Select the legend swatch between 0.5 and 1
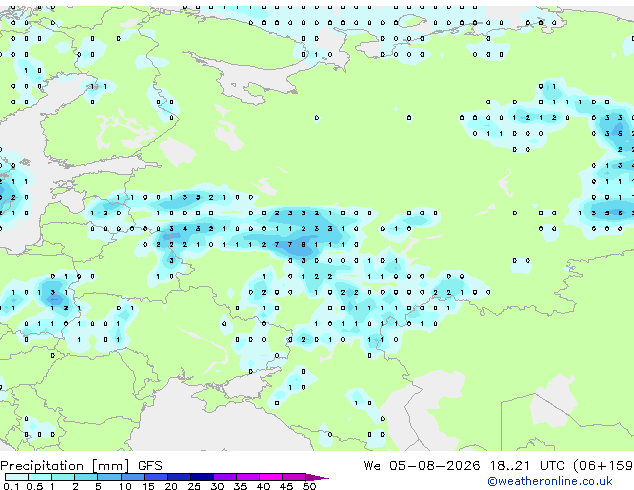Image resolution: width=634 pixels, height=490 pixels. (x=40, y=477)
